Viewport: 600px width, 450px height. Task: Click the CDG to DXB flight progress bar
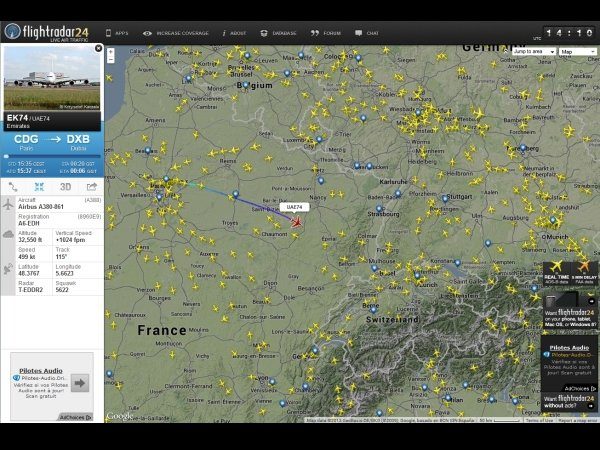tap(52, 156)
